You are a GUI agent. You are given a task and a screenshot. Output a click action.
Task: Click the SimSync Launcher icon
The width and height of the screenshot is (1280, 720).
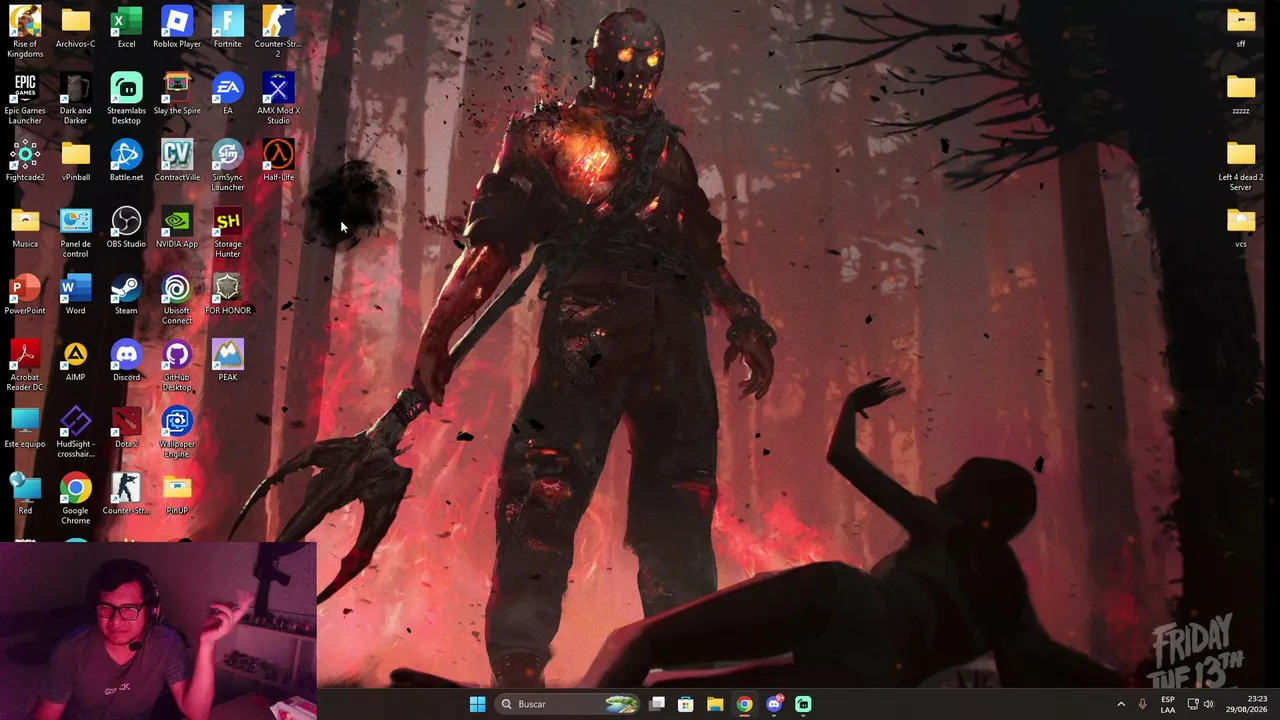pyautogui.click(x=228, y=166)
